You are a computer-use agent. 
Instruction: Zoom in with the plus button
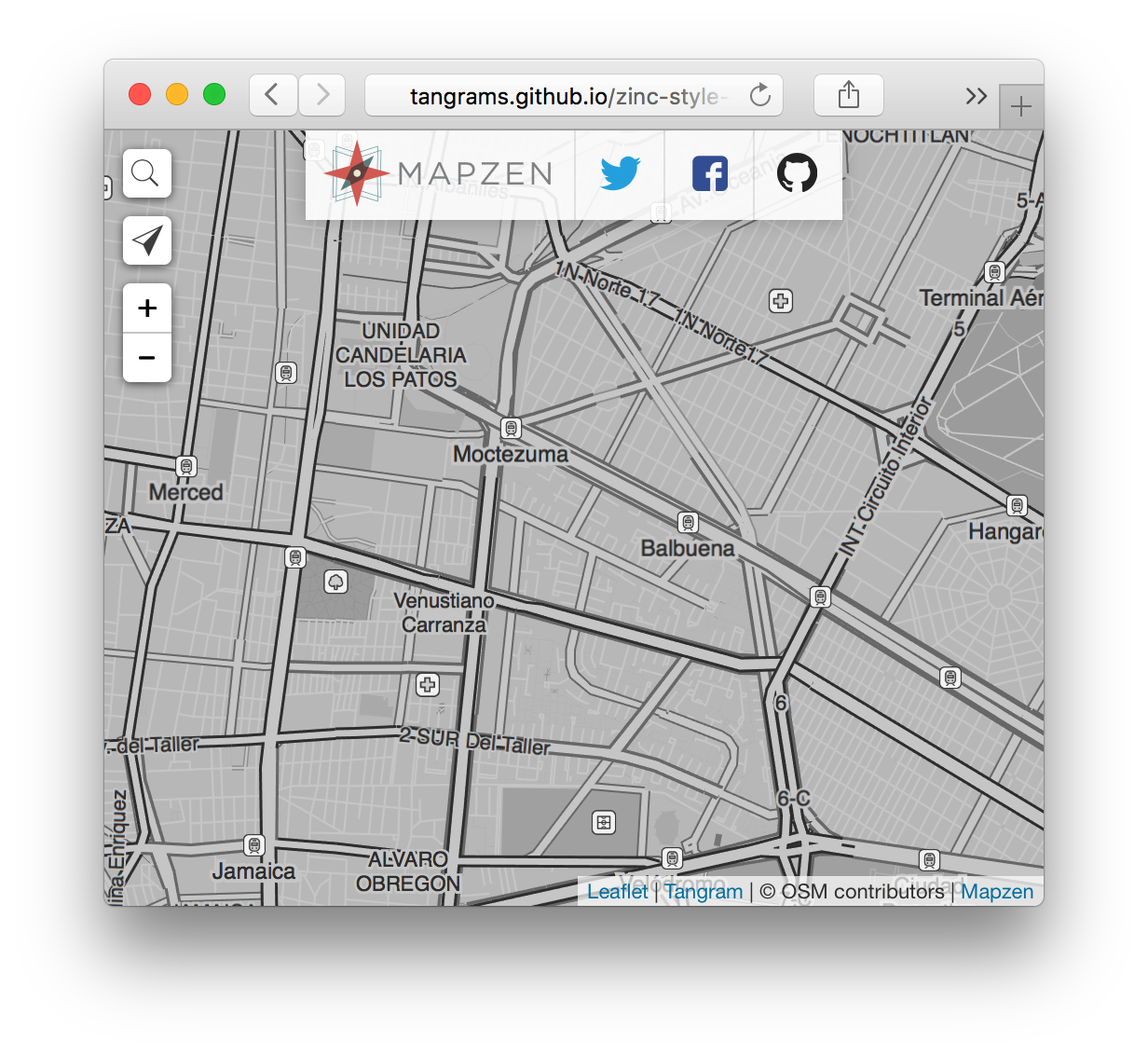click(x=147, y=308)
